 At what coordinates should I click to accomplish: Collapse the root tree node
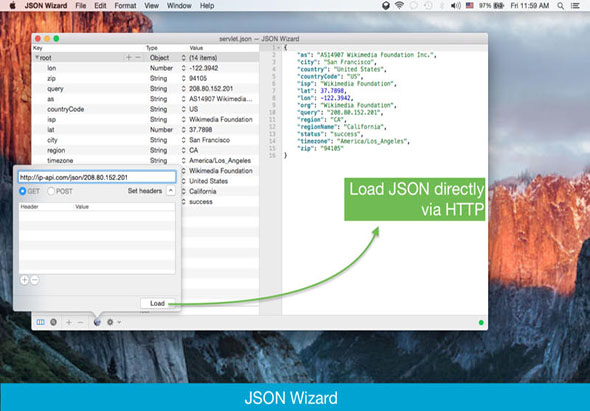[37, 58]
